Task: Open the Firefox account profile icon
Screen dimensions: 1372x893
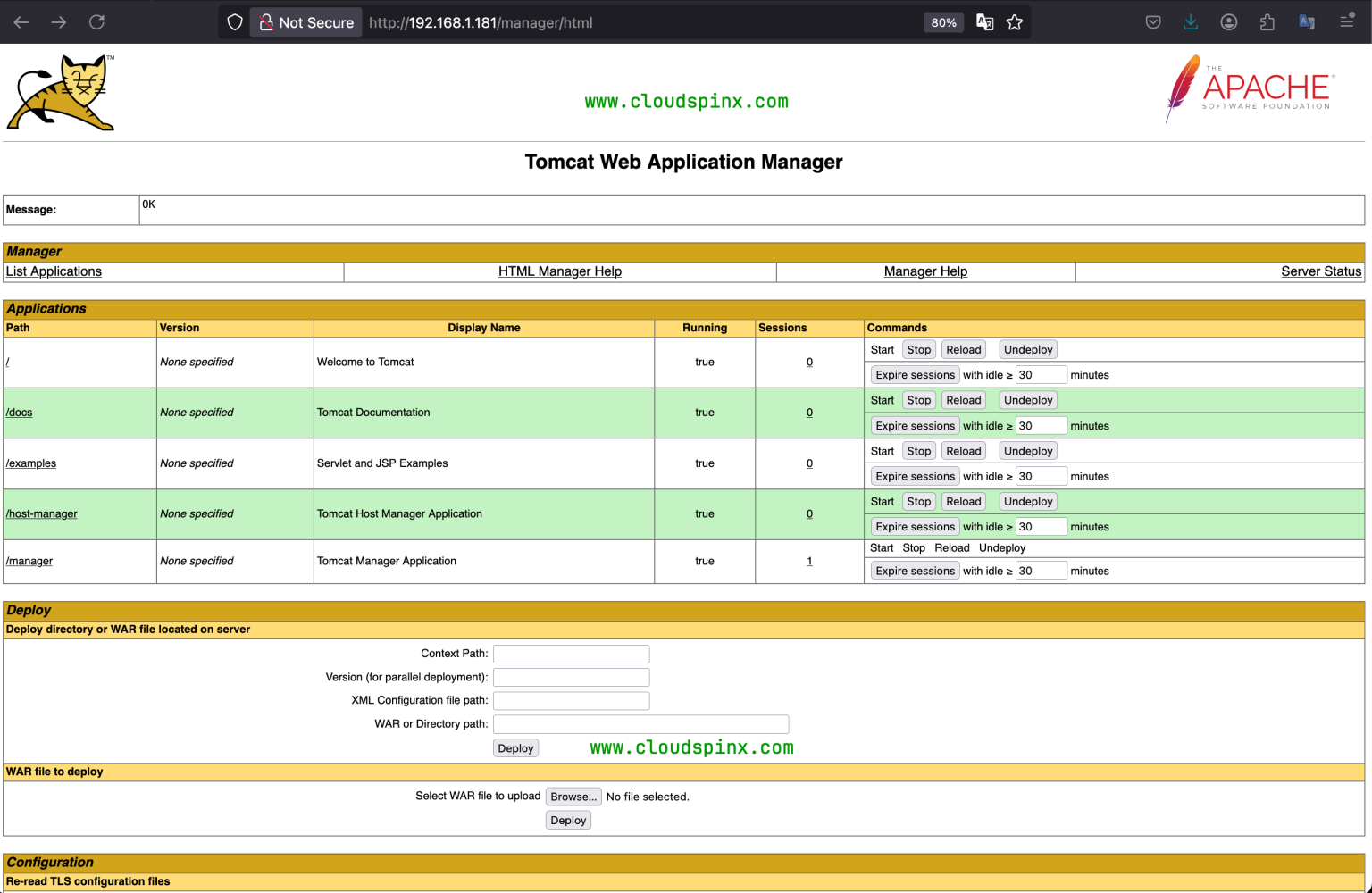Action: click(1228, 21)
